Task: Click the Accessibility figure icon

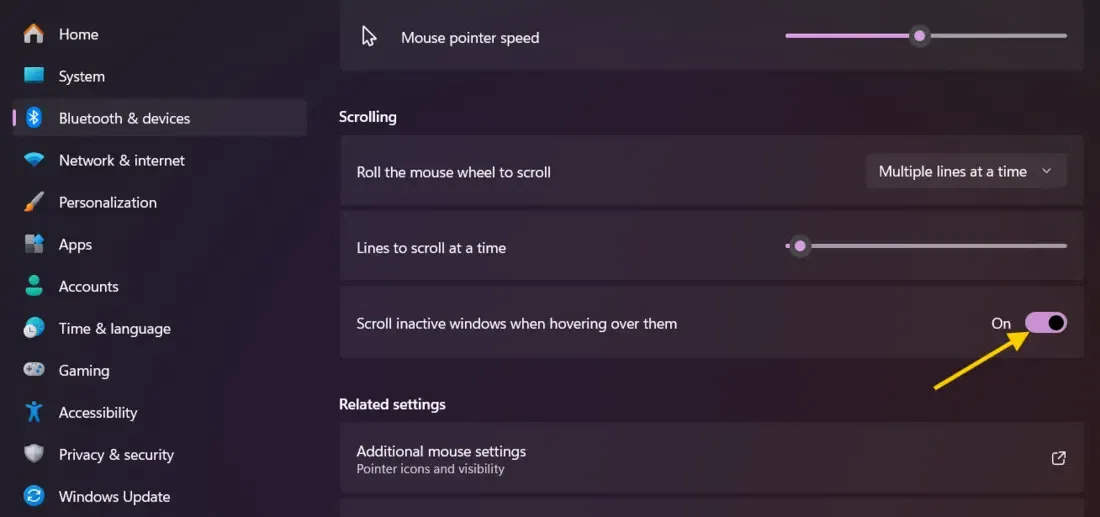Action: point(34,412)
